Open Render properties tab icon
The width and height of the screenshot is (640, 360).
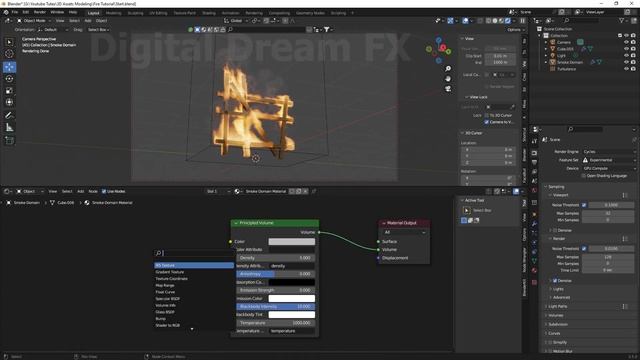coord(534,153)
